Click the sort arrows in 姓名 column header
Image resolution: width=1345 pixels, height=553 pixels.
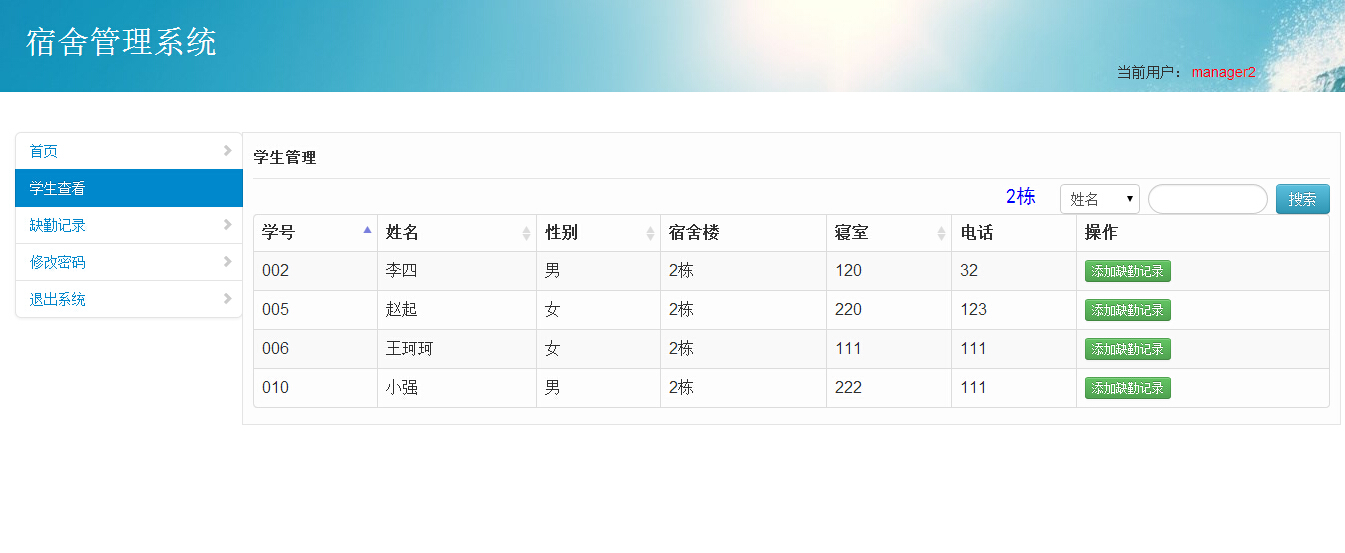[526, 233]
